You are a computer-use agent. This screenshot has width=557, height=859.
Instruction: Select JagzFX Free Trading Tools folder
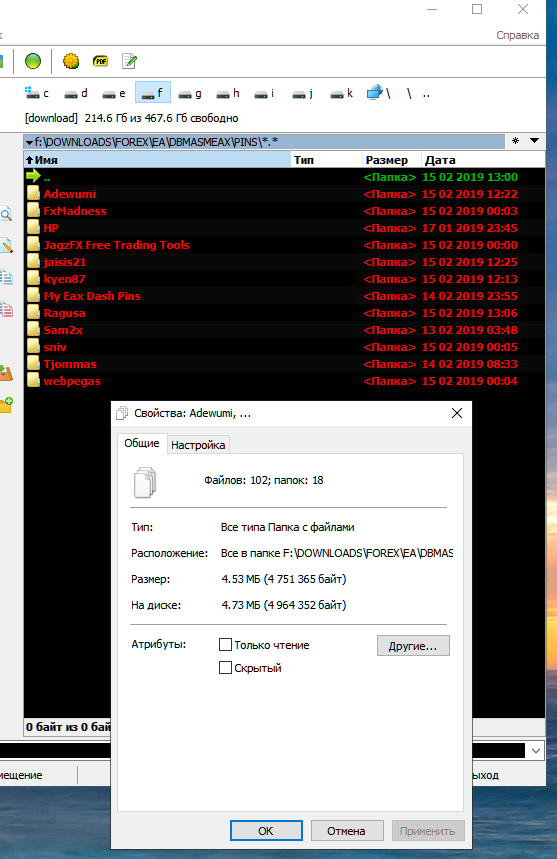(x=284, y=245)
